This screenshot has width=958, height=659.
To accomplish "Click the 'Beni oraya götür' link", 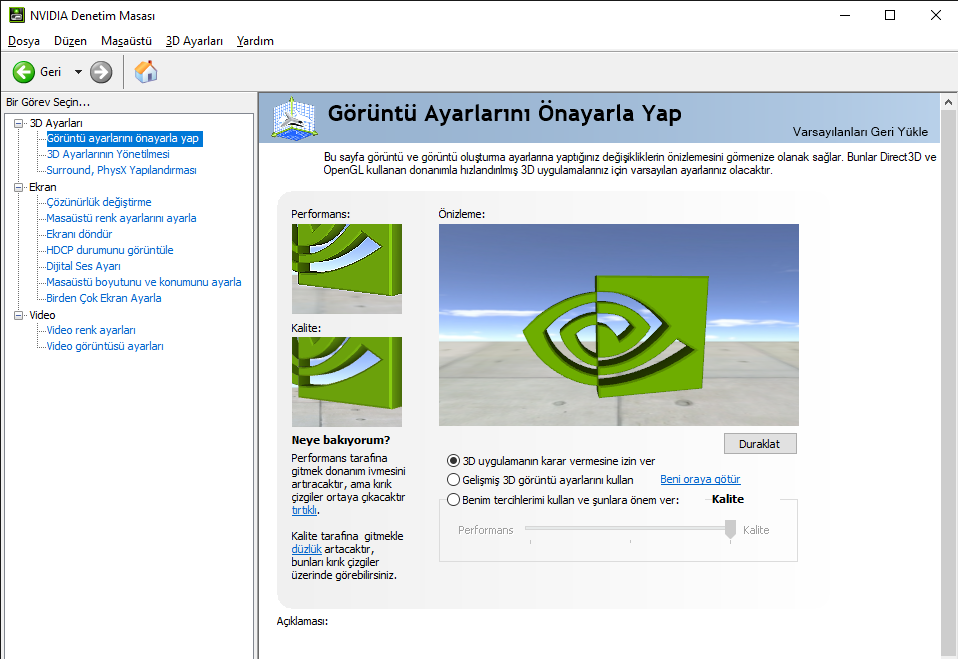I will coord(700,479).
